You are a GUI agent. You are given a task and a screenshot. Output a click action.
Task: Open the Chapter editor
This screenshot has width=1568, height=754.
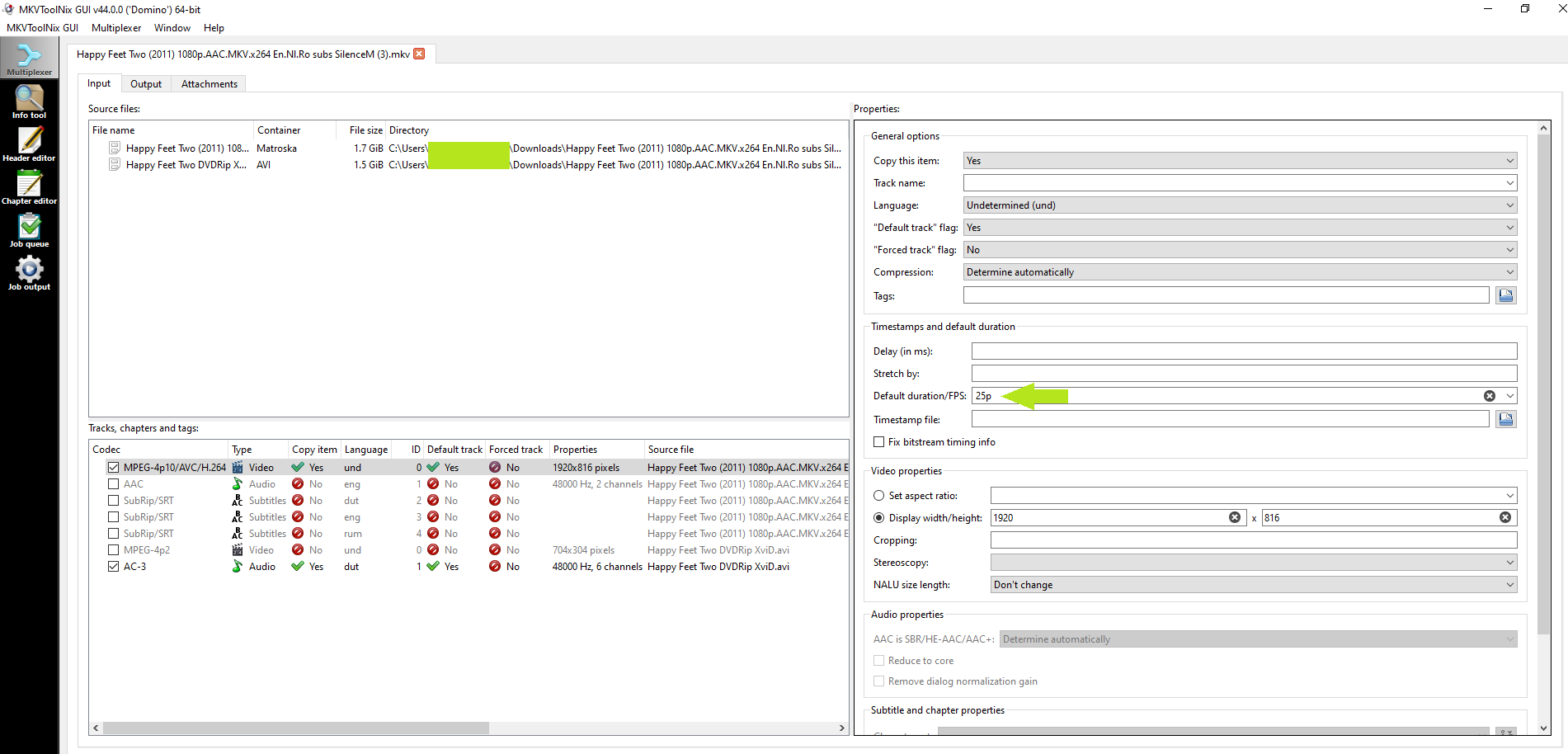(x=29, y=187)
